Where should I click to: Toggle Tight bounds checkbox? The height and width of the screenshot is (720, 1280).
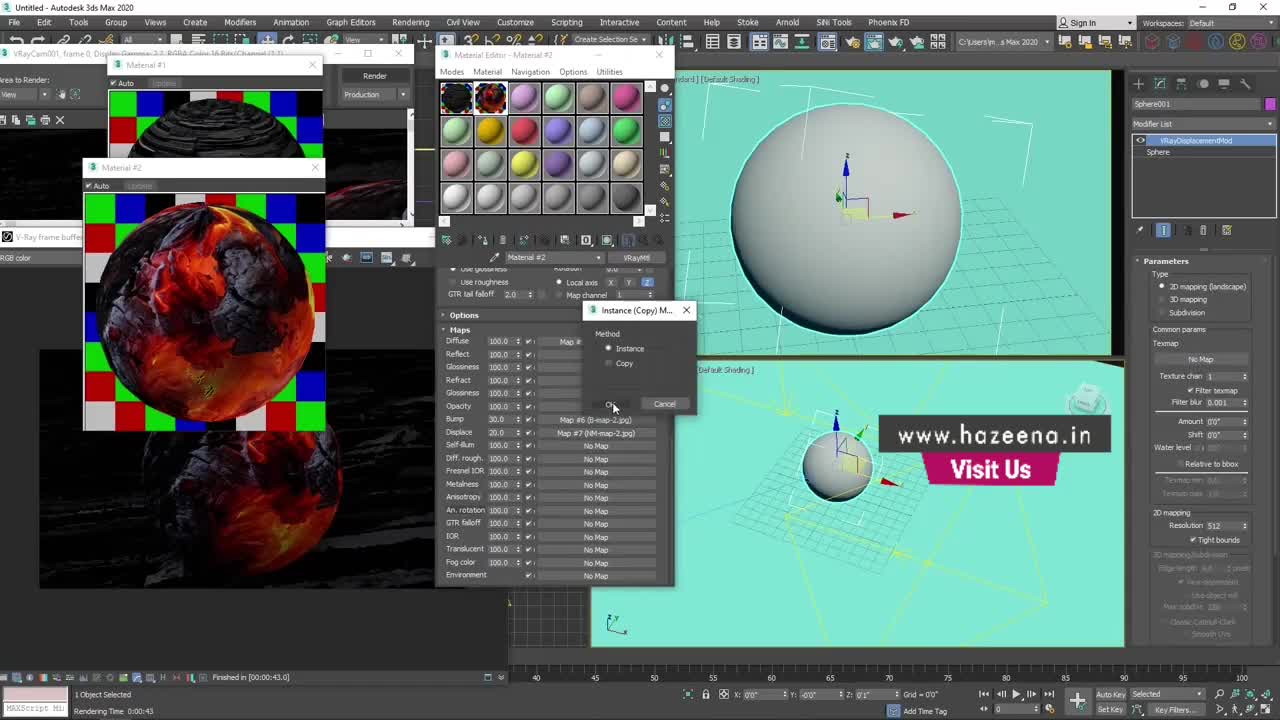[x=1193, y=540]
